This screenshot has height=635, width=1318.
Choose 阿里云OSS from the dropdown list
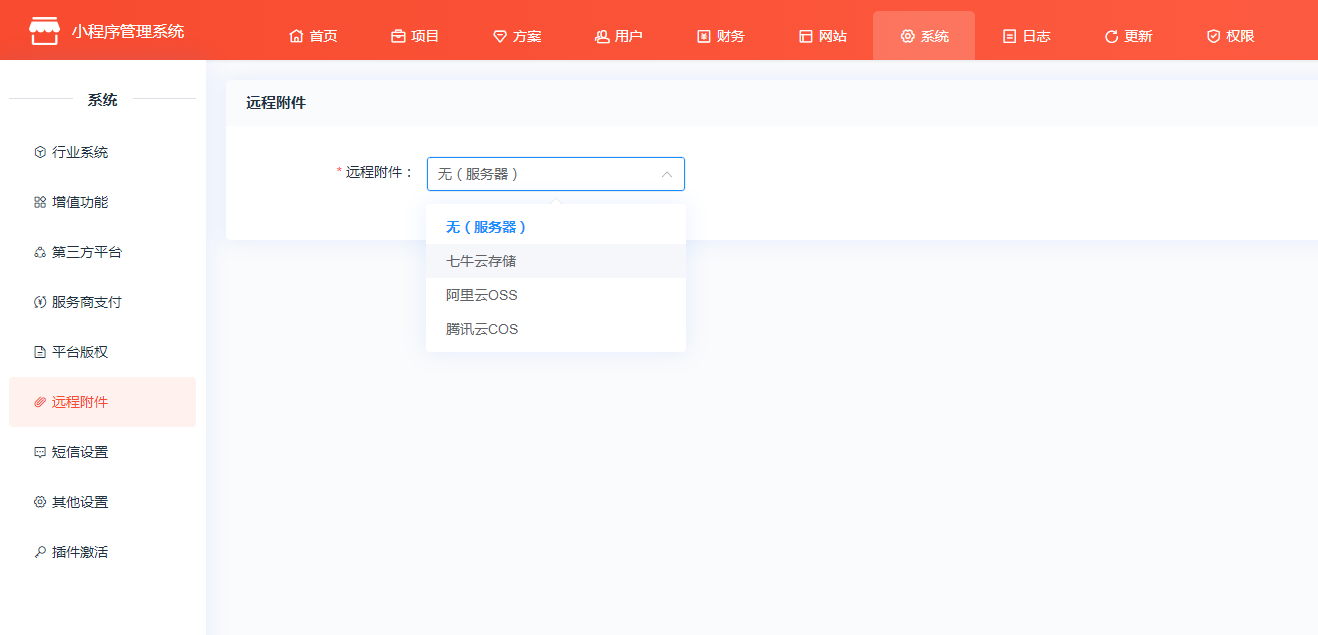coord(556,295)
